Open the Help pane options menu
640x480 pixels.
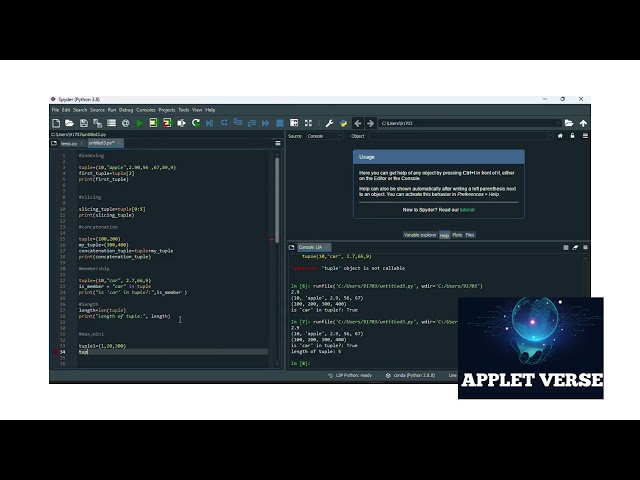click(585, 136)
